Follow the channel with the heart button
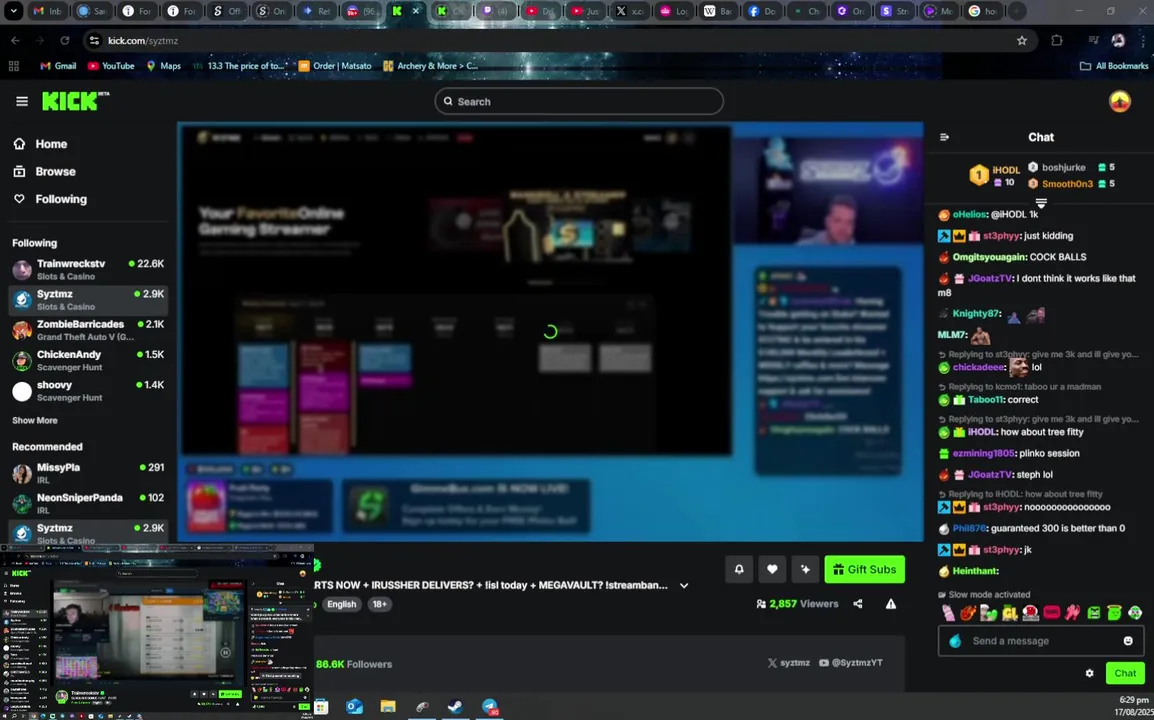 [x=772, y=569]
